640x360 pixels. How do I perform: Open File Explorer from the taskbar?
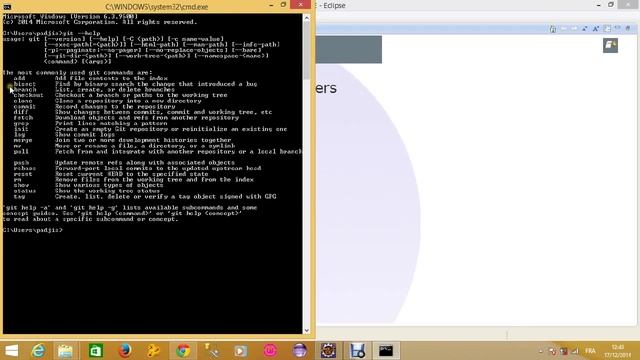tap(65, 351)
